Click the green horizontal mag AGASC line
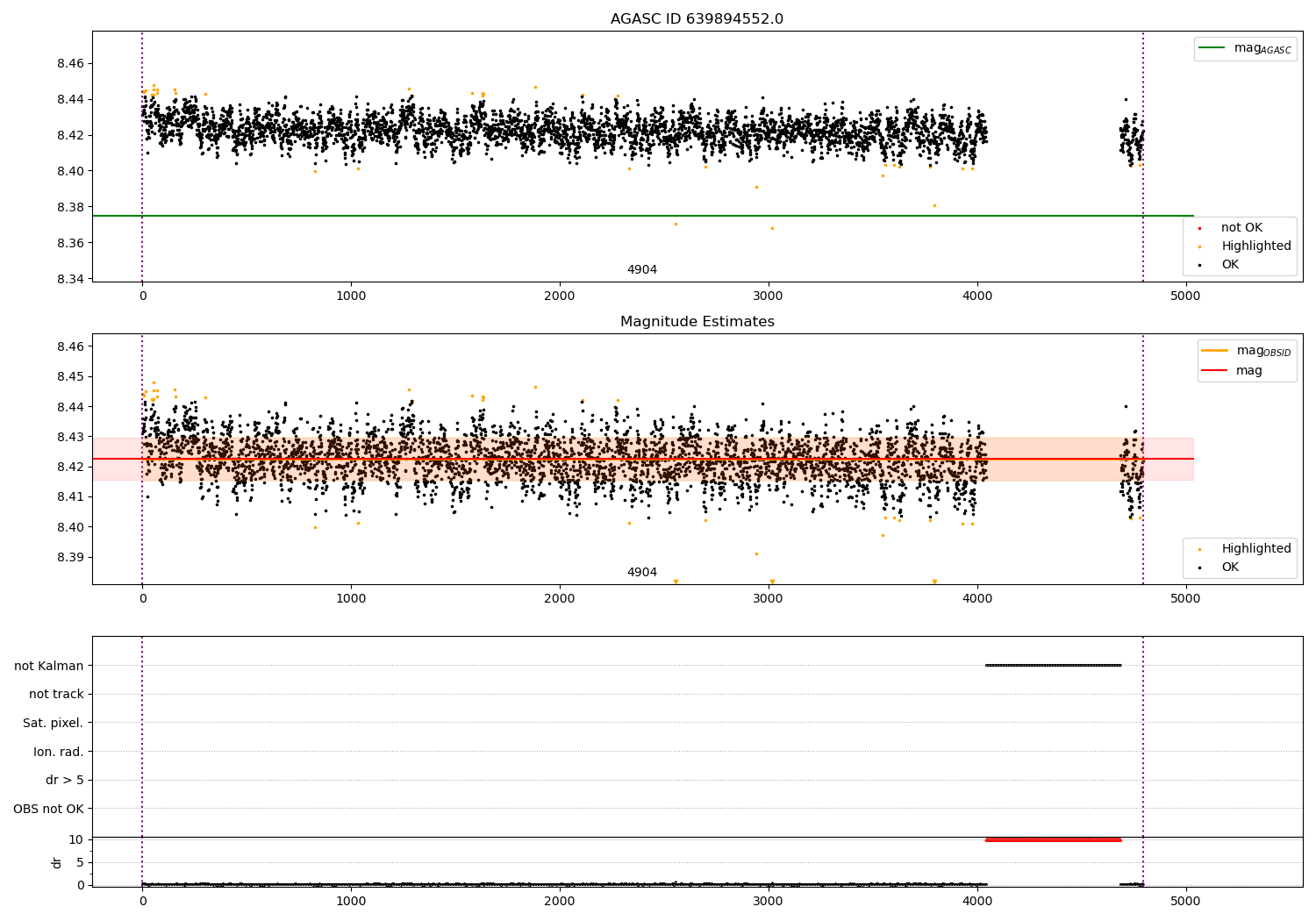Image resolution: width=1316 pixels, height=921 pixels. coord(642,216)
